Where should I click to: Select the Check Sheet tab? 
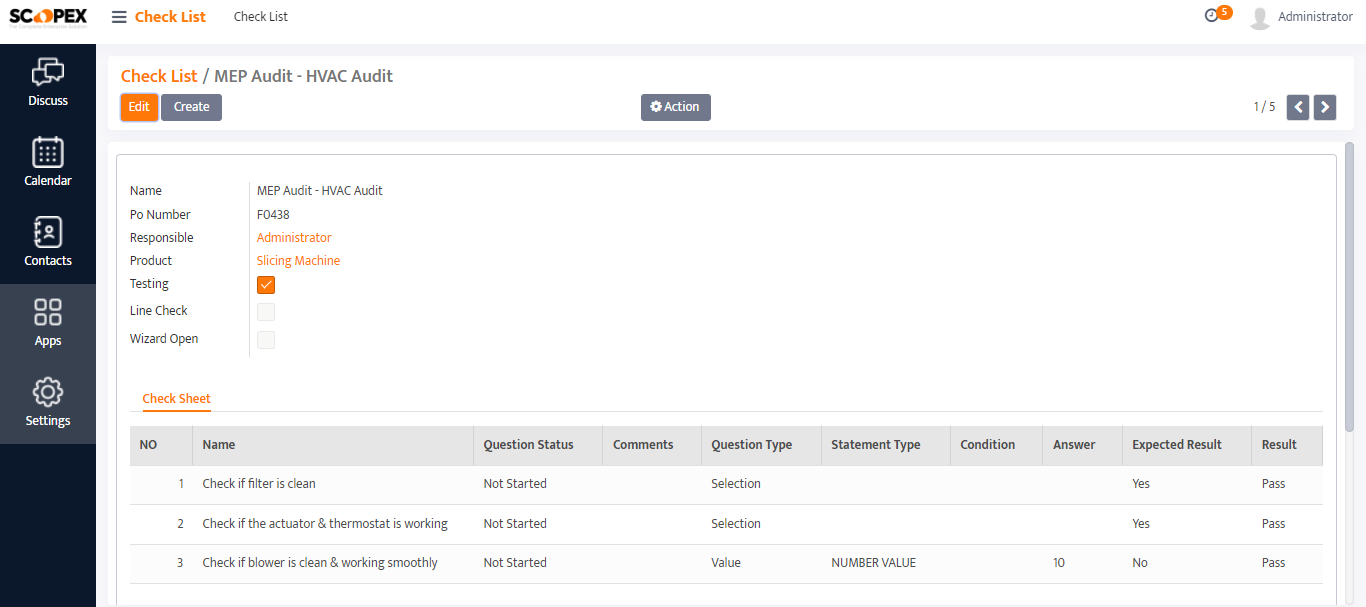pos(176,399)
